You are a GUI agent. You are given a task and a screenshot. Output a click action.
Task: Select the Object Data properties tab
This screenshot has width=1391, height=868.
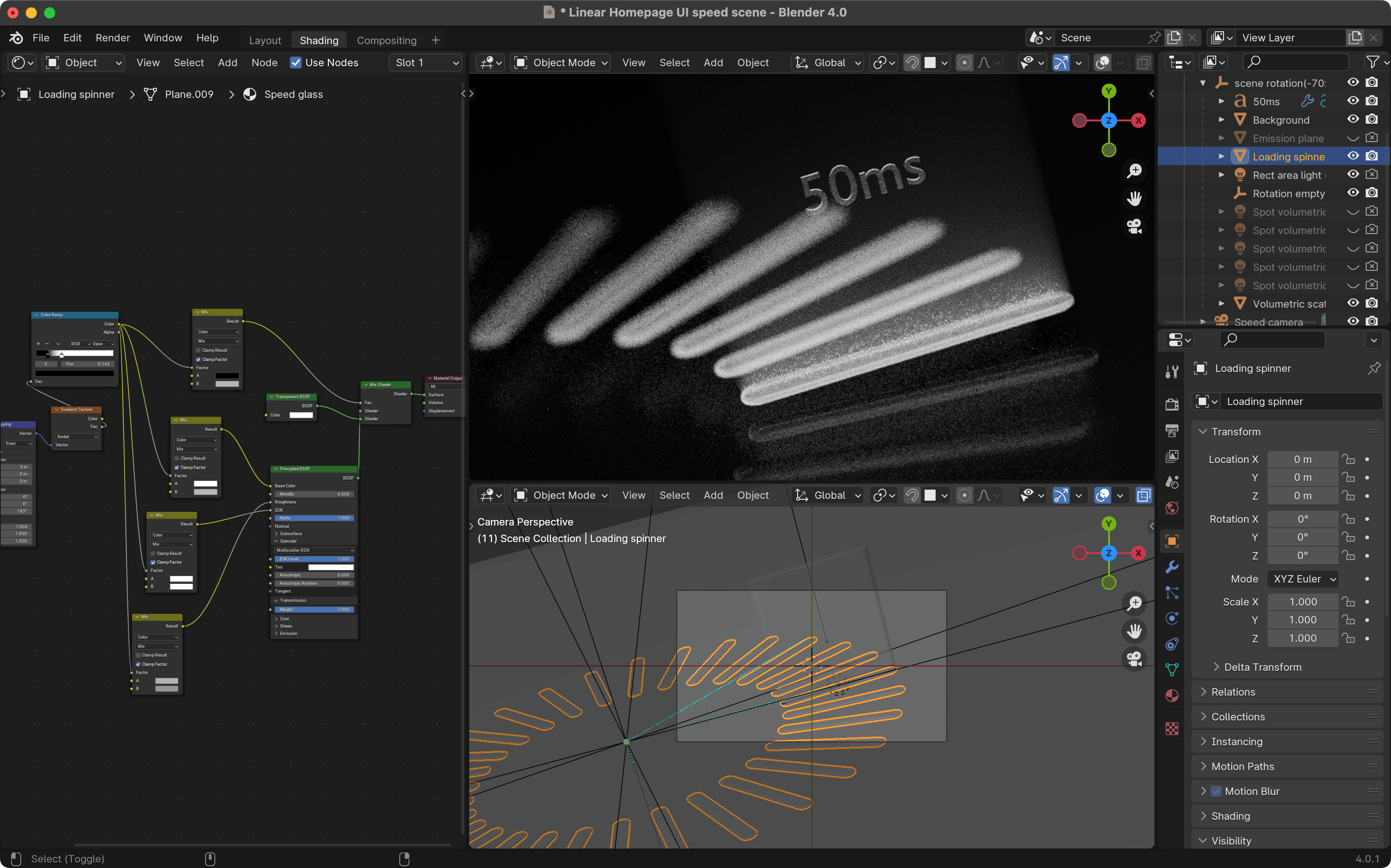1172,669
